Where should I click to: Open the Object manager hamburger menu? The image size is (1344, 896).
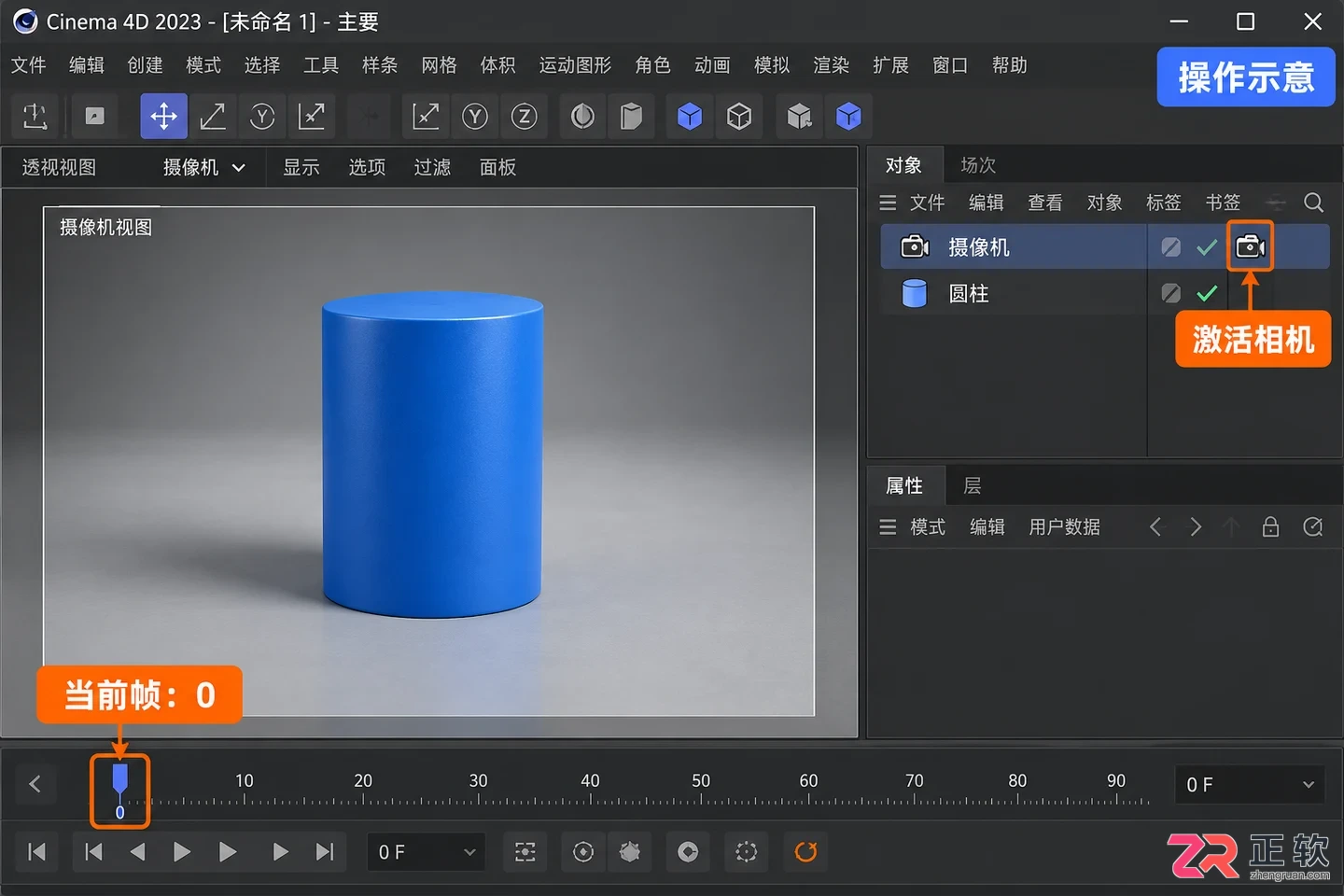pos(888,203)
